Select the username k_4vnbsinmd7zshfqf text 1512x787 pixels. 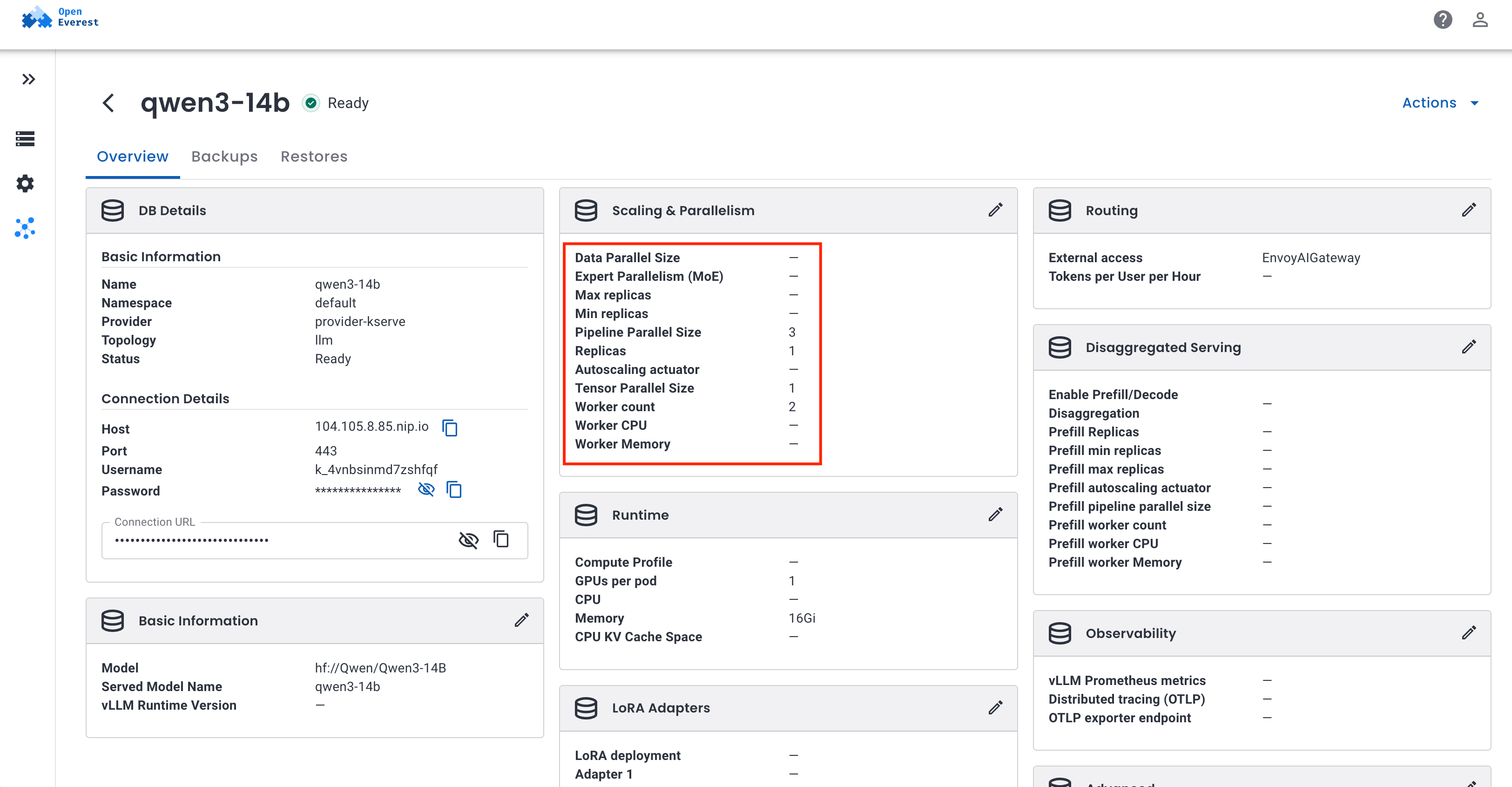[x=376, y=469]
